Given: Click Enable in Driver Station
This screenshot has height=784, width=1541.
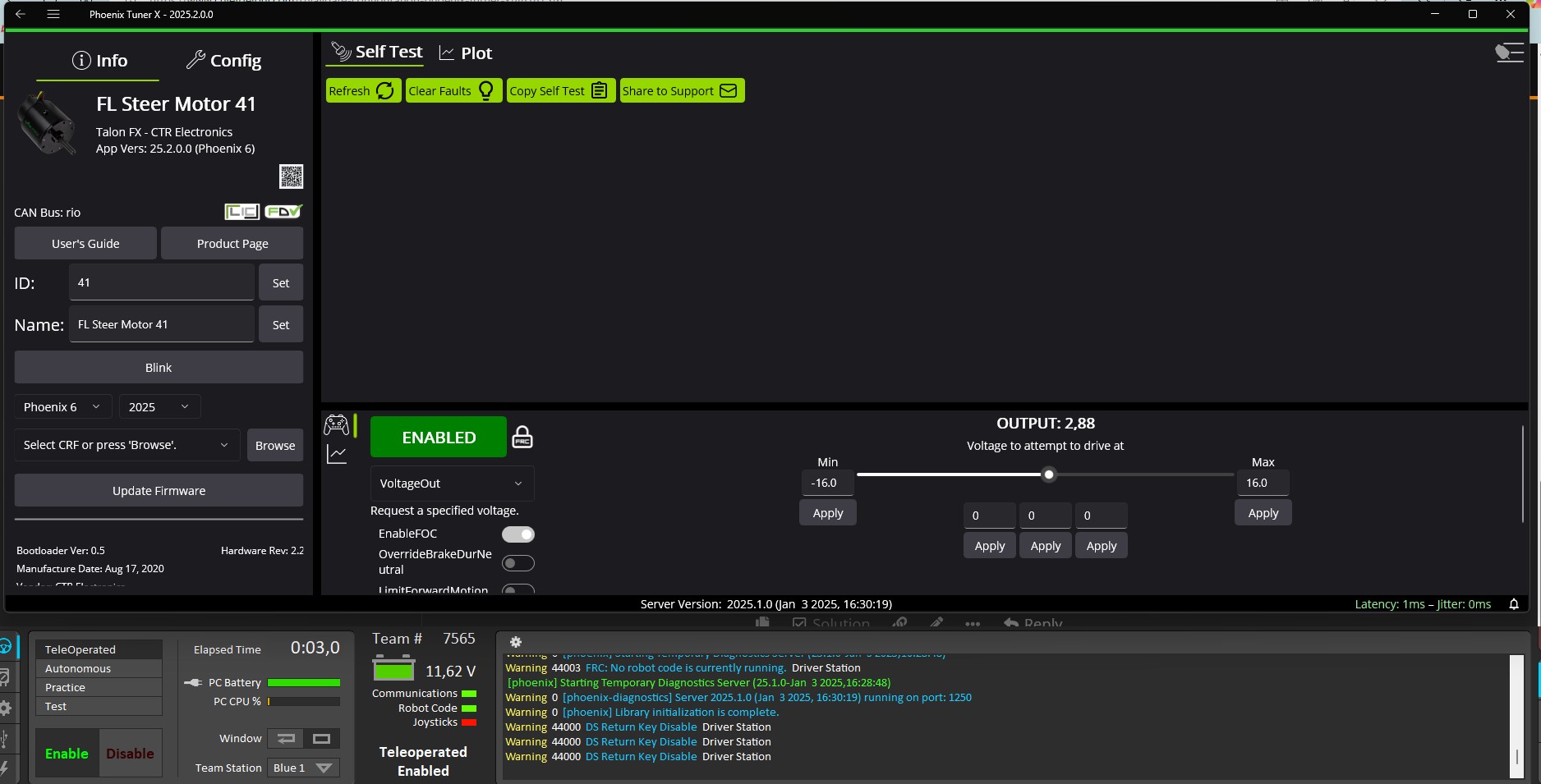Looking at the screenshot, I should tap(67, 753).
